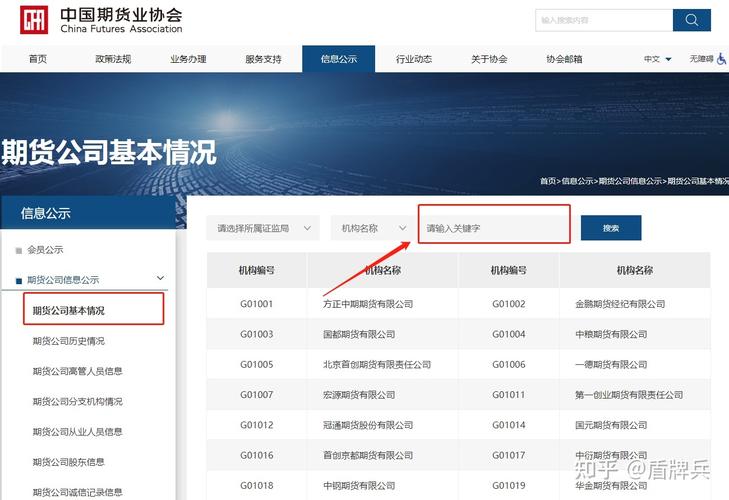Click 方正中期期货有限公司 in the table
Viewport: 729px width, 500px height.
[x=368, y=304]
